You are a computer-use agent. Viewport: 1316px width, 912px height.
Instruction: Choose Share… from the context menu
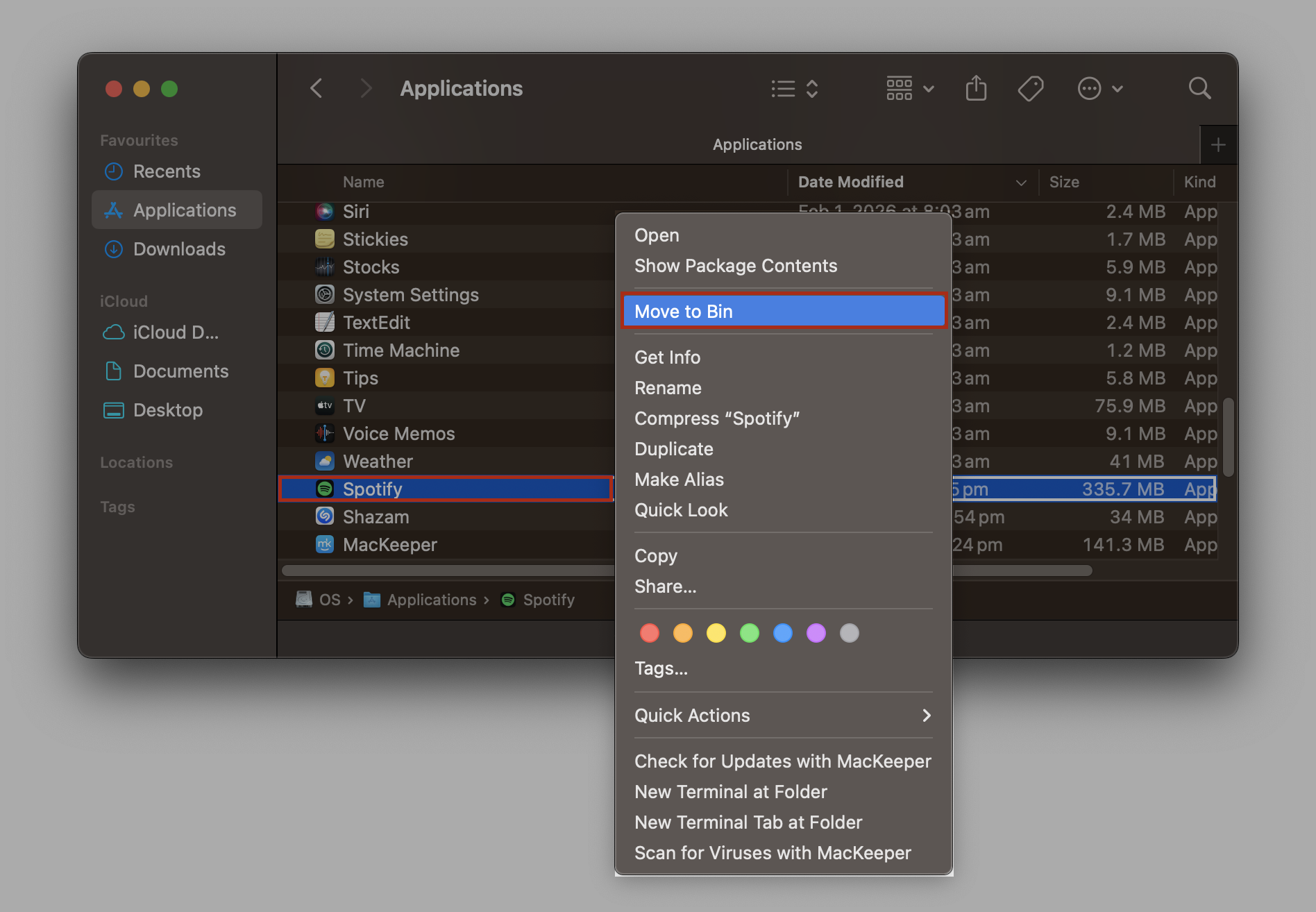click(x=784, y=586)
